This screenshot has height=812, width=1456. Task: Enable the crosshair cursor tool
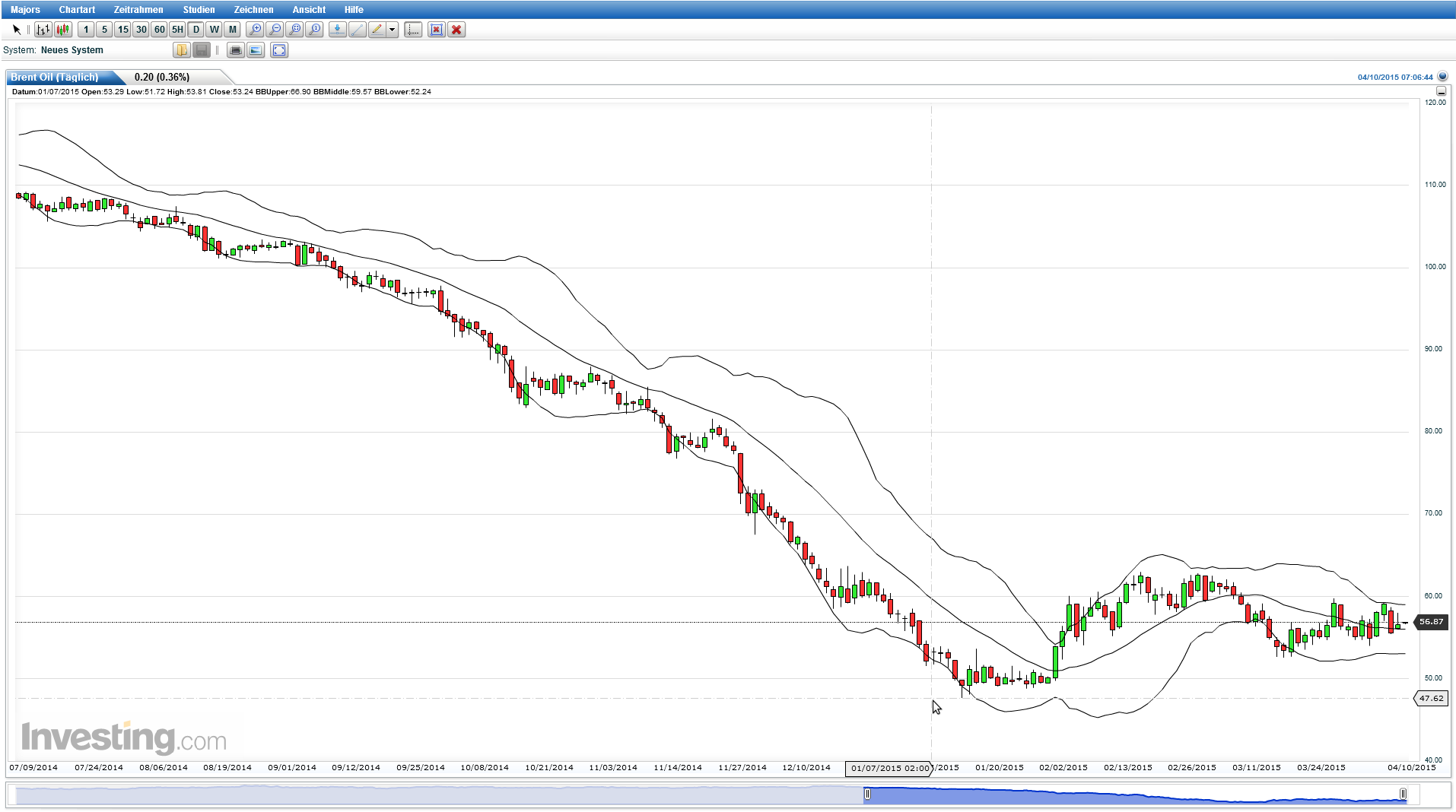(x=413, y=30)
